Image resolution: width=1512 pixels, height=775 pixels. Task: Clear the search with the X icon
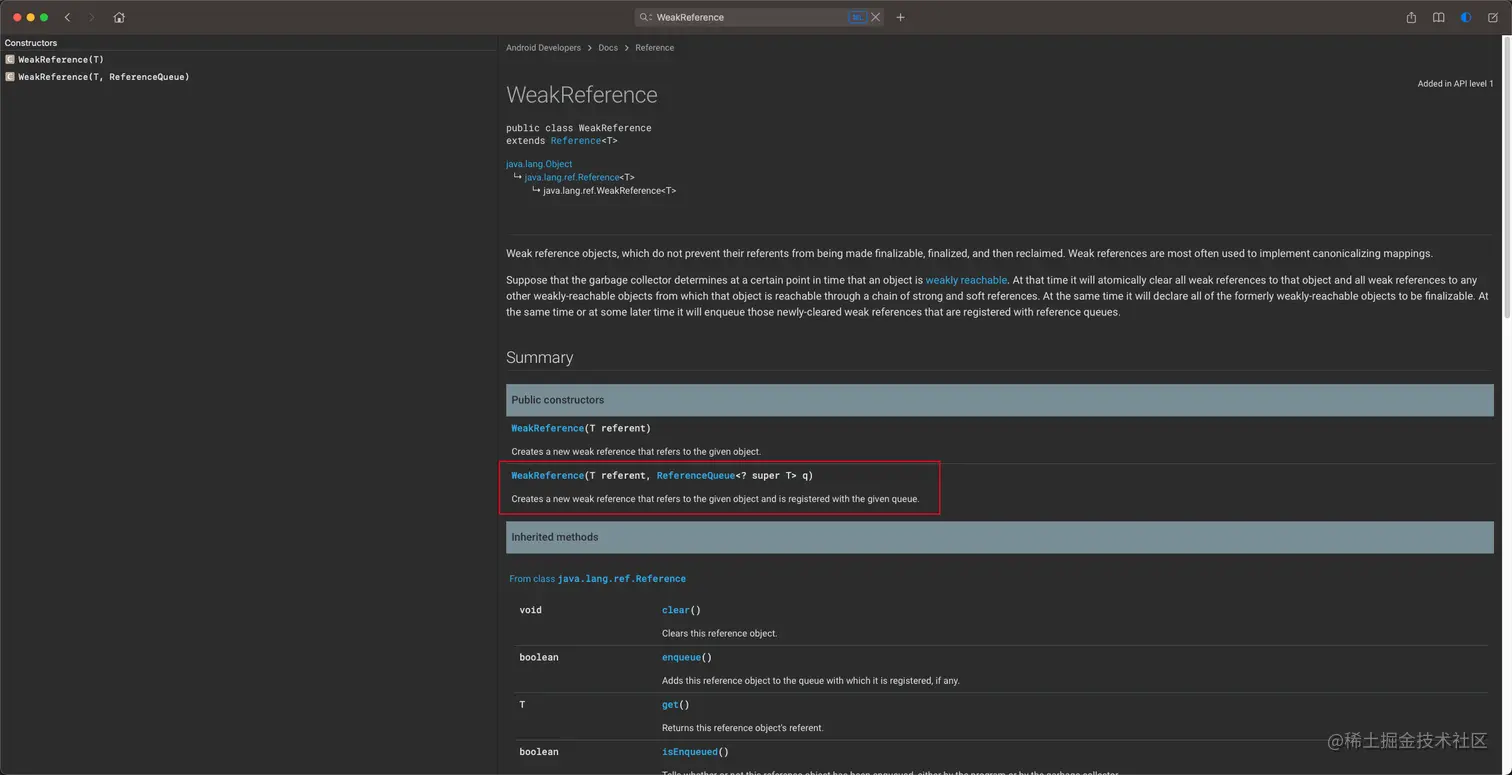coord(876,17)
